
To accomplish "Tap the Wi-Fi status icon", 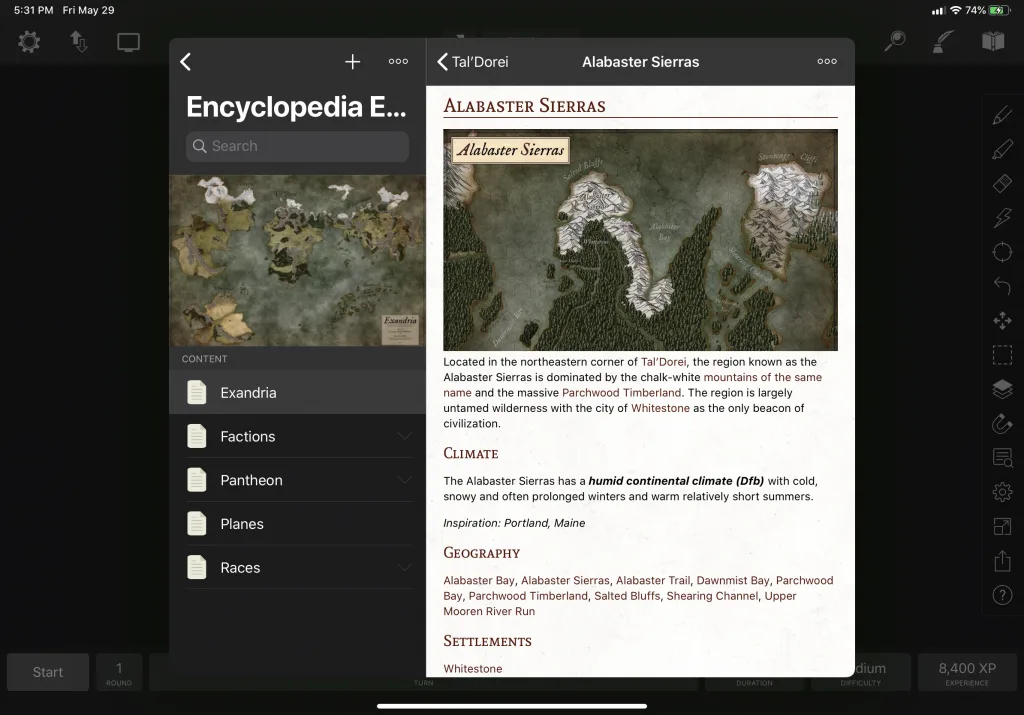I will pos(955,10).
